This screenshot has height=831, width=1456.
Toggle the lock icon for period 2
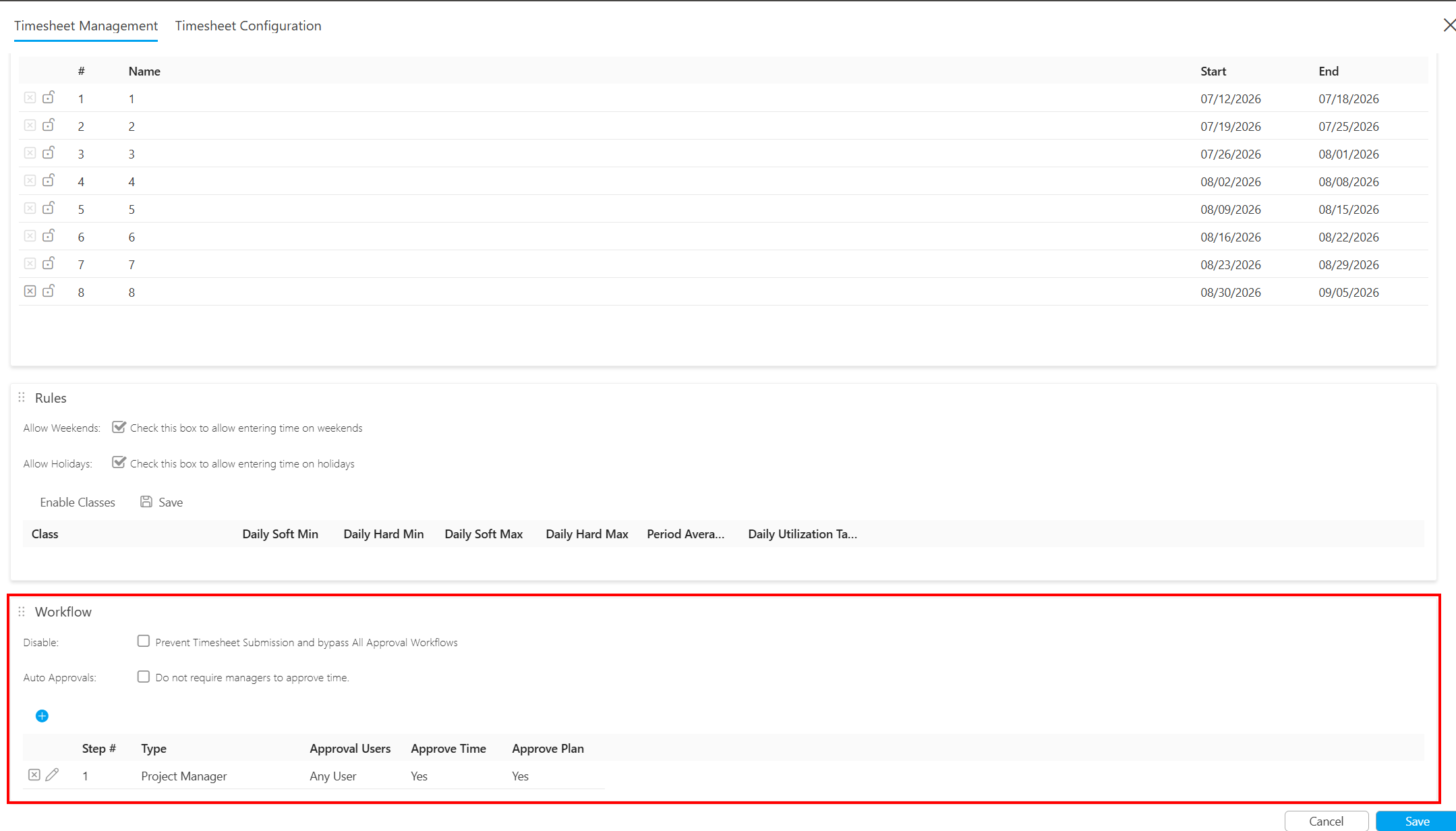(x=49, y=125)
